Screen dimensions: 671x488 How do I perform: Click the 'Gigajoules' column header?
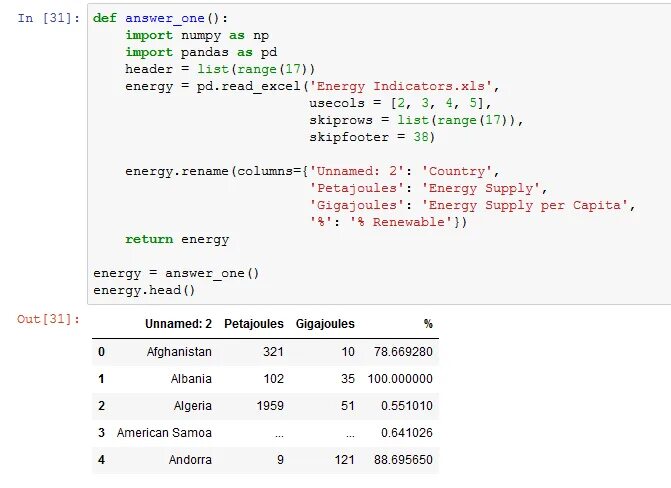tap(325, 324)
